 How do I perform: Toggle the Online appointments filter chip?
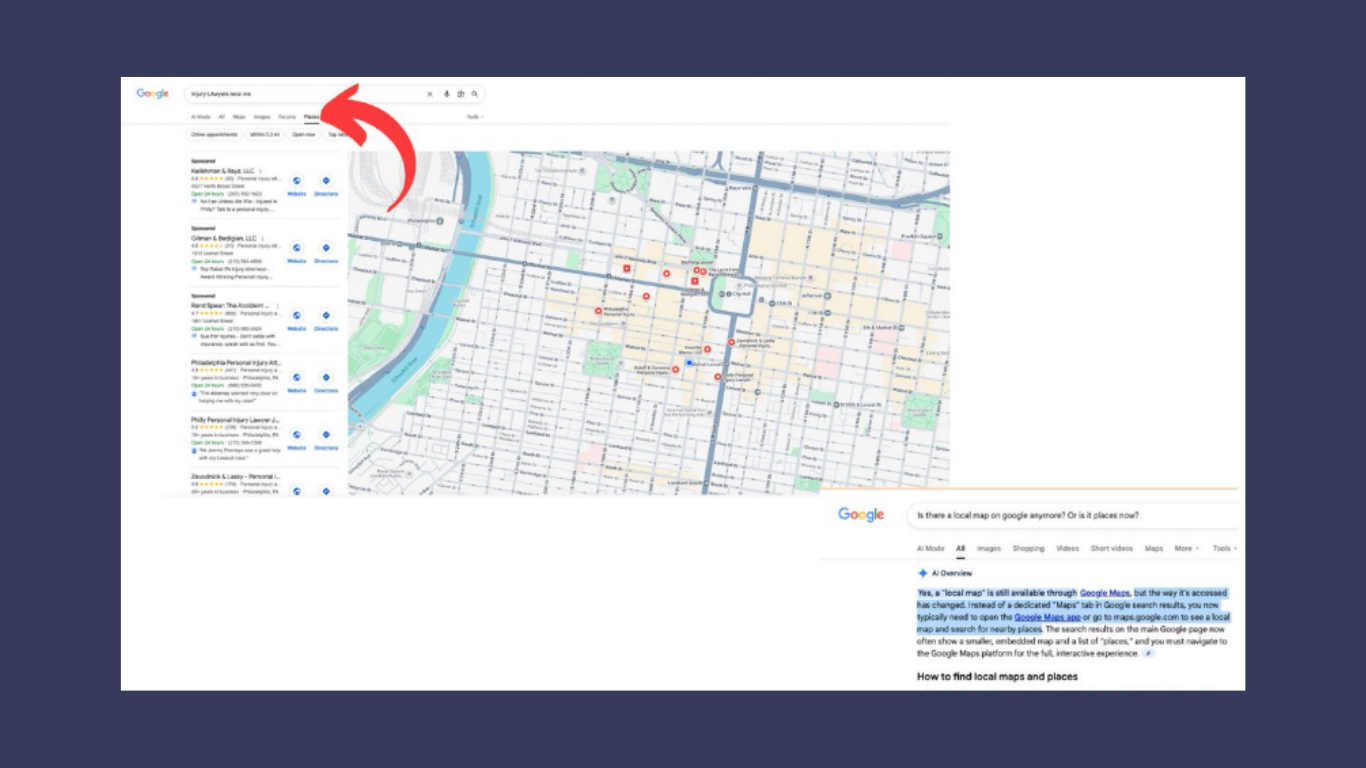214,134
